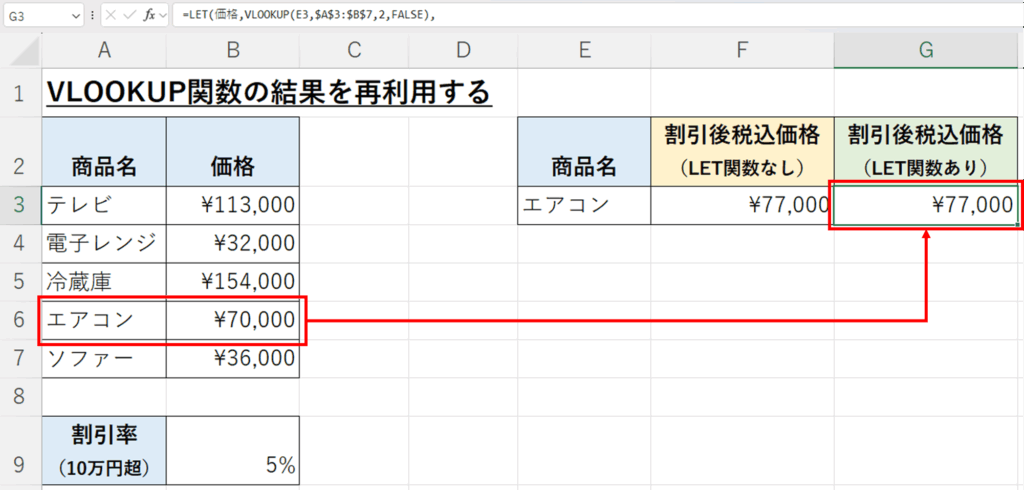Click the Name Box showing G3
This screenshot has height=490, width=1024.
[x=35, y=16]
